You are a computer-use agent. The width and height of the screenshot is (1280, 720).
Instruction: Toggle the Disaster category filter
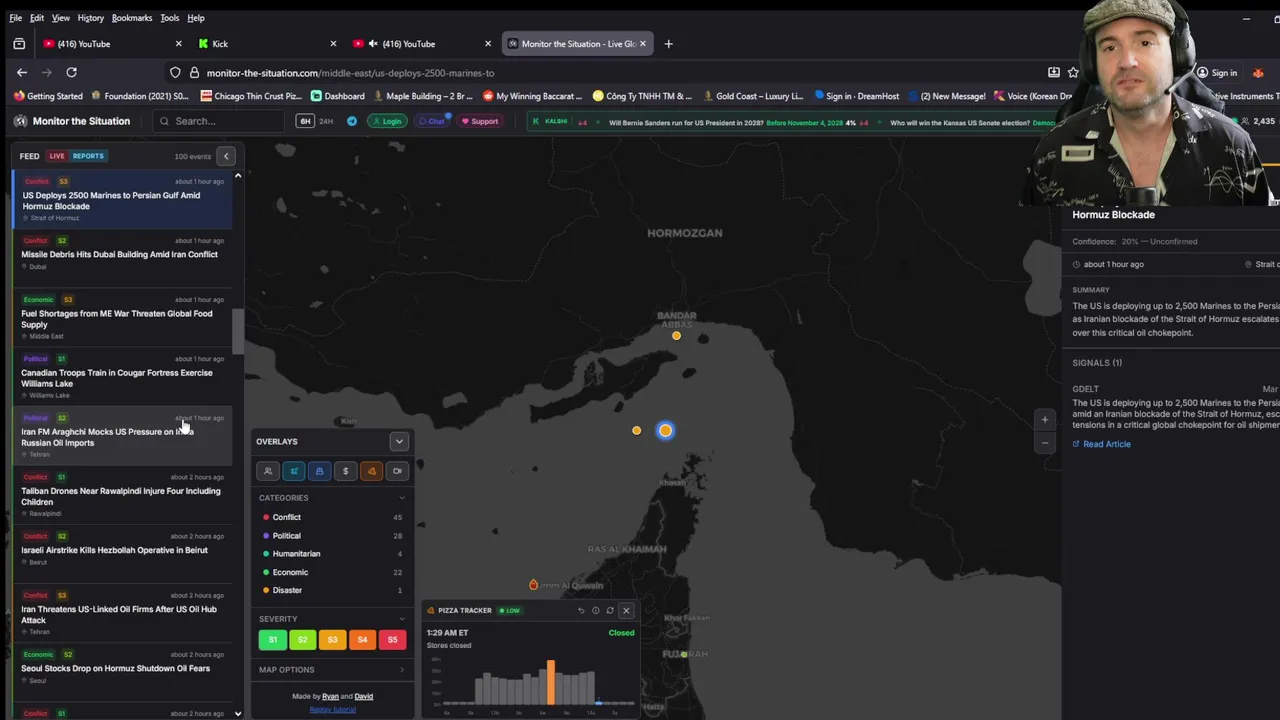(332, 590)
